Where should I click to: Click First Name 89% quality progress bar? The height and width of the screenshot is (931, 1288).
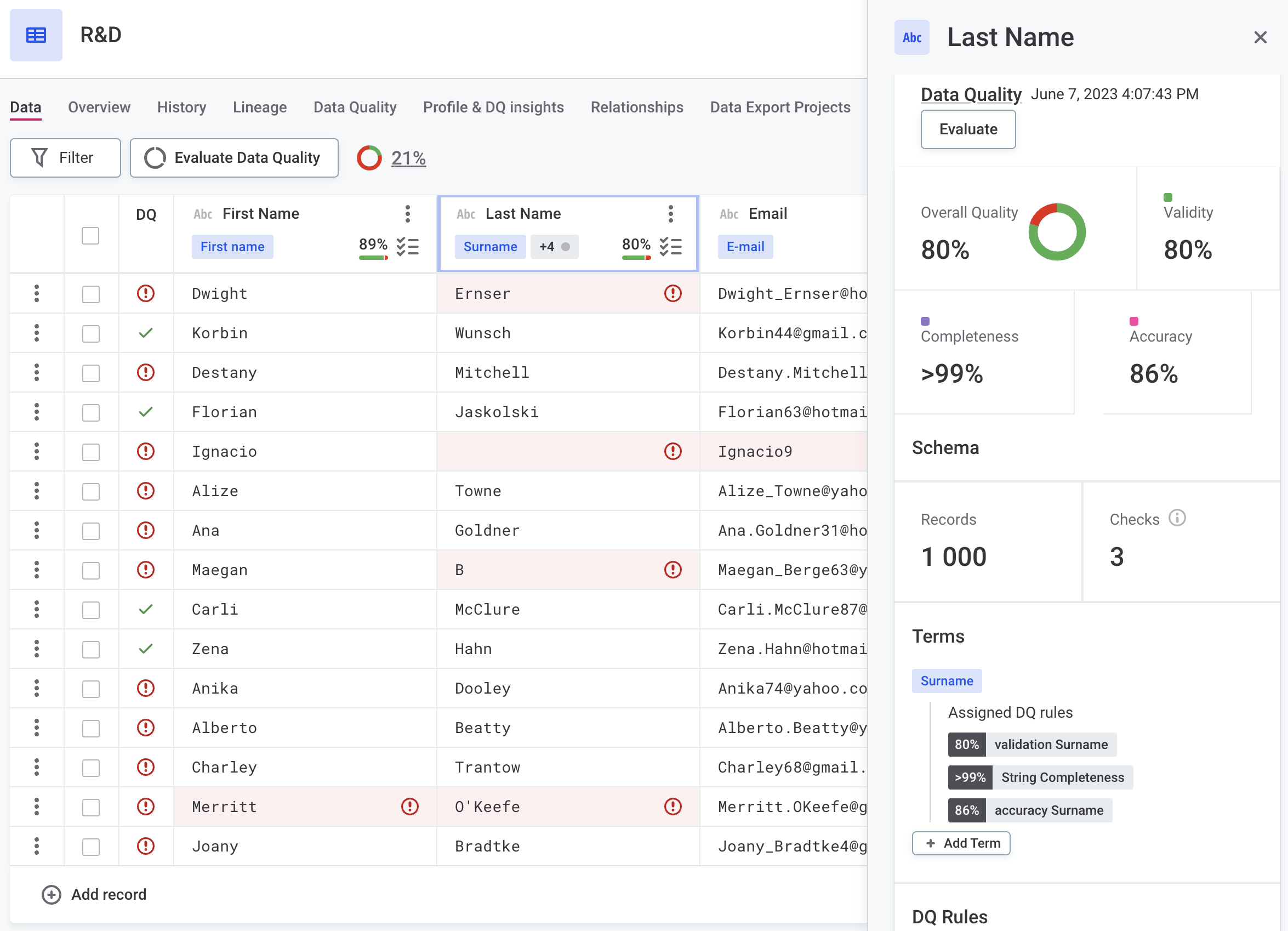(x=373, y=258)
